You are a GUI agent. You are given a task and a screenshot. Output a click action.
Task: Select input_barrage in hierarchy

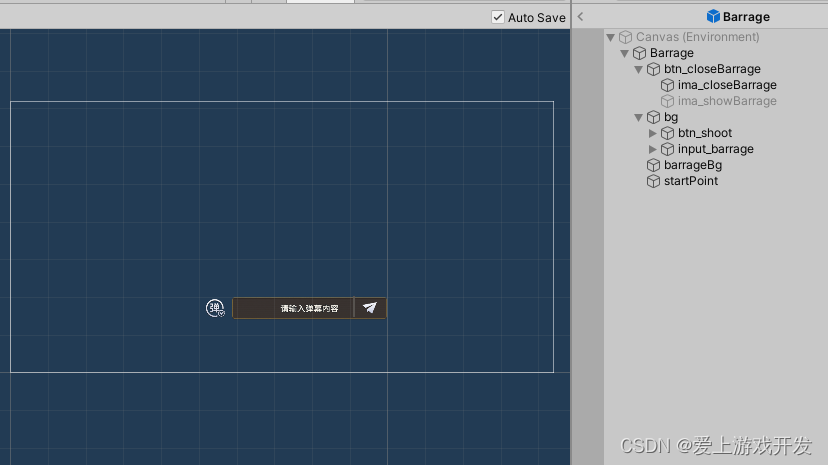(x=715, y=149)
